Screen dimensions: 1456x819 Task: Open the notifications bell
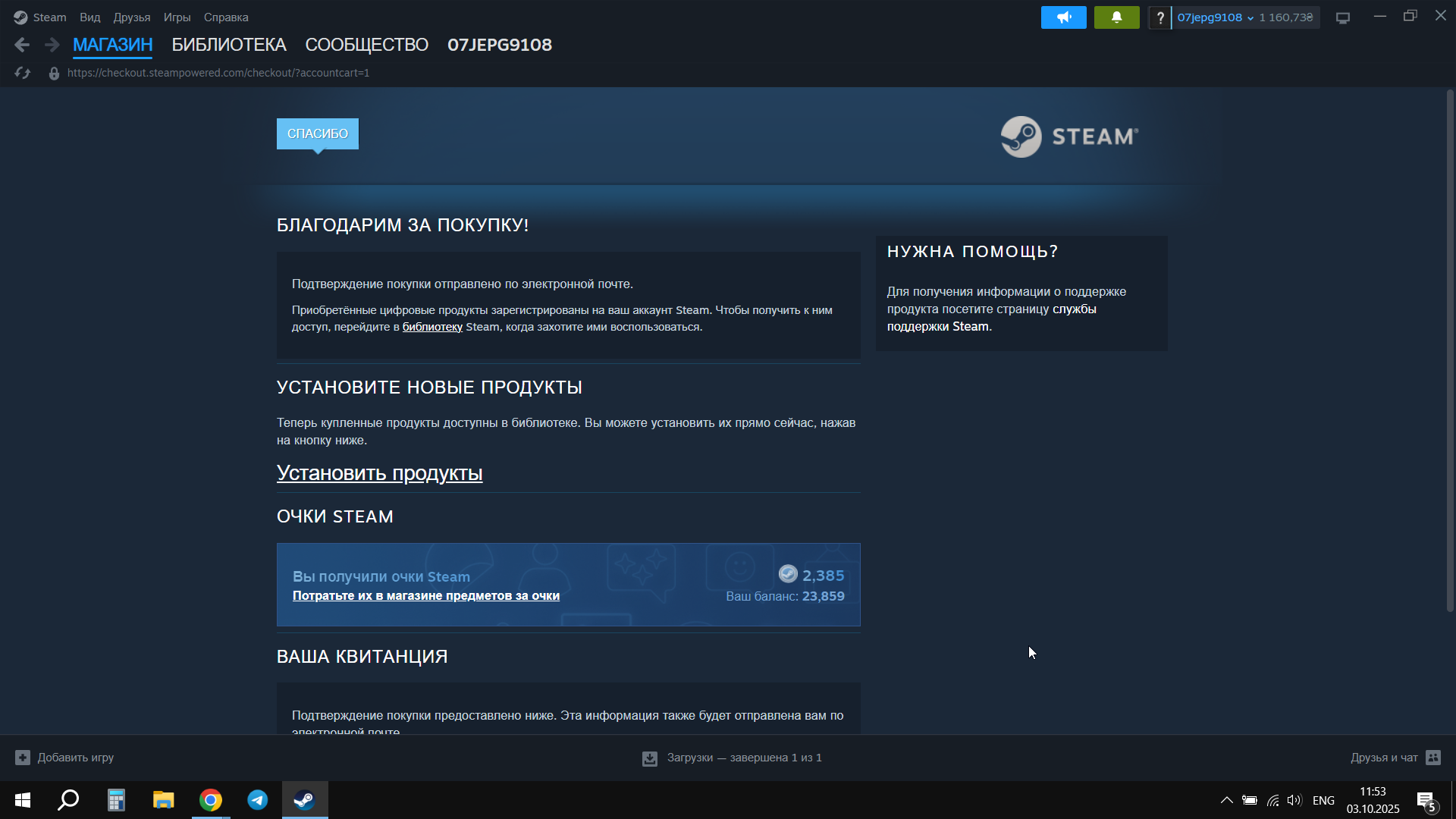(x=1116, y=17)
